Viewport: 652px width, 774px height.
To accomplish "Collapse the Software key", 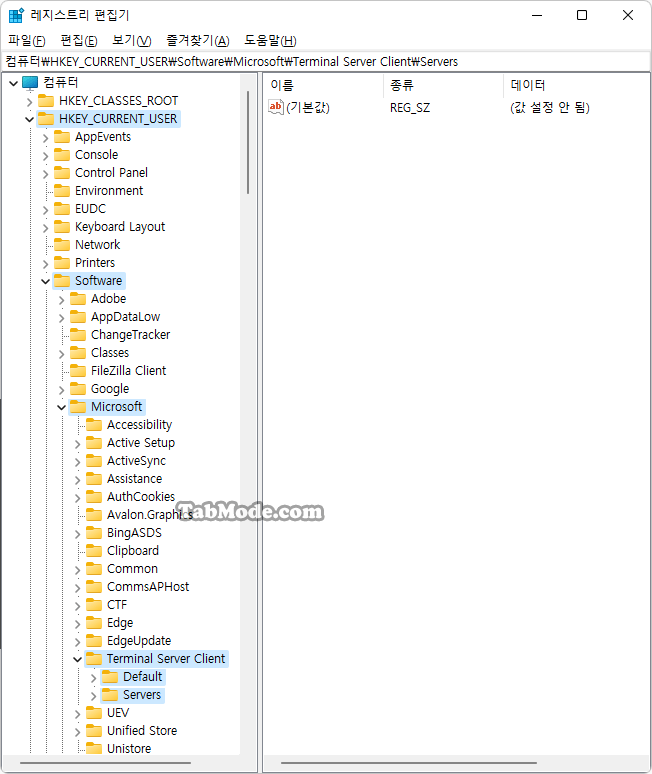I will (45, 281).
